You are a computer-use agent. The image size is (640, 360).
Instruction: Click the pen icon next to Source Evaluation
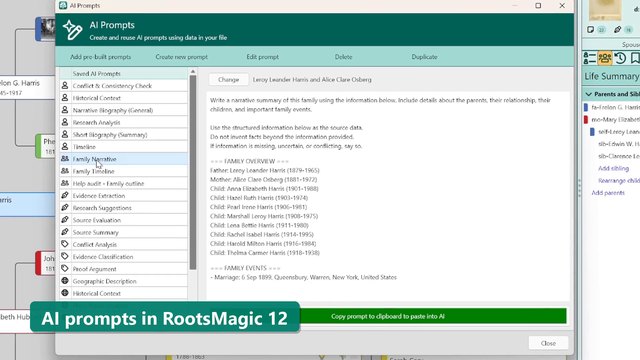[x=65, y=220]
